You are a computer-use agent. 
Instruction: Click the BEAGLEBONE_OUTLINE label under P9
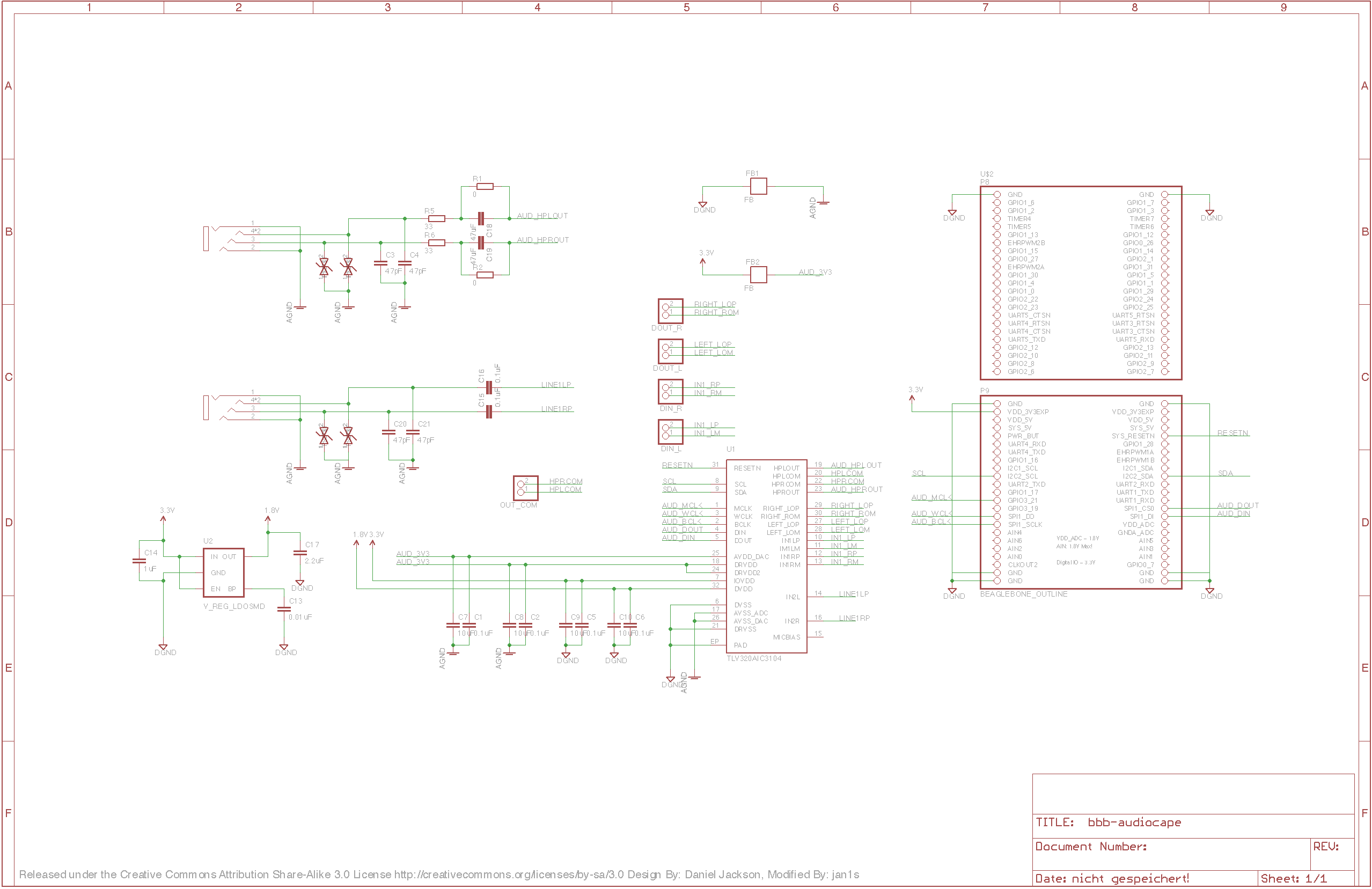coord(1023,594)
